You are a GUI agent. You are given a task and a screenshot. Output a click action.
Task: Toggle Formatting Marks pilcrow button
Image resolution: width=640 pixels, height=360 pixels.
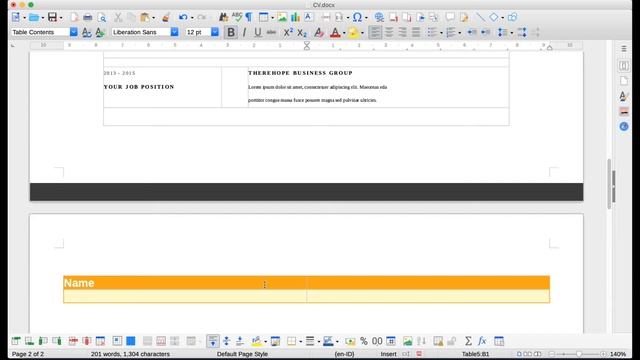coord(249,17)
